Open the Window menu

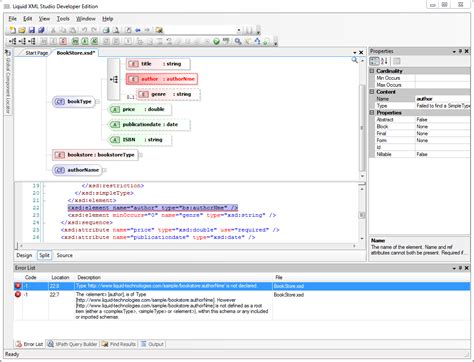click(x=86, y=19)
